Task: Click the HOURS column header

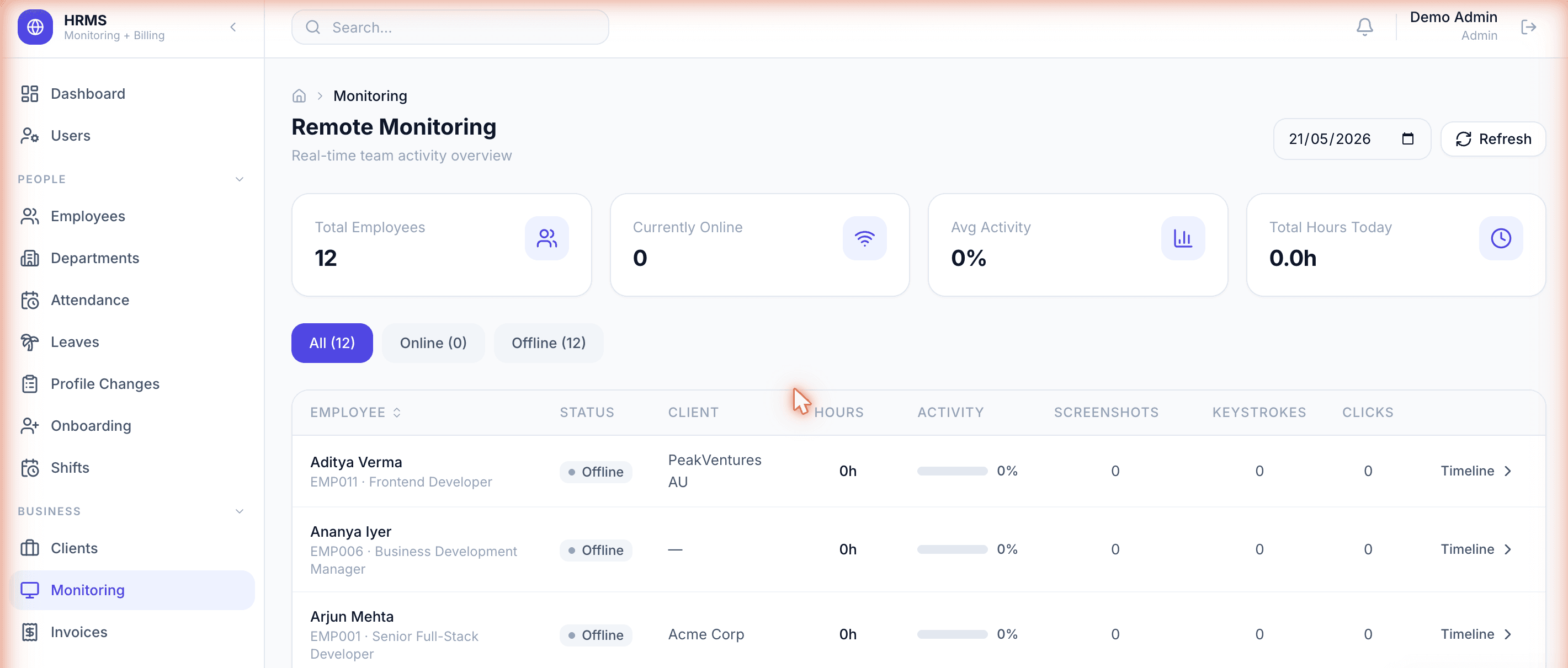Action: (839, 413)
